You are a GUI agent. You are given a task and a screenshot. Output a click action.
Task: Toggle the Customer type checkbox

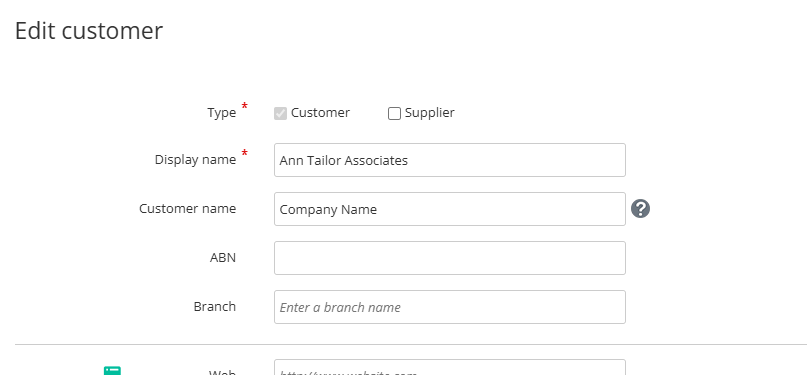coord(280,113)
